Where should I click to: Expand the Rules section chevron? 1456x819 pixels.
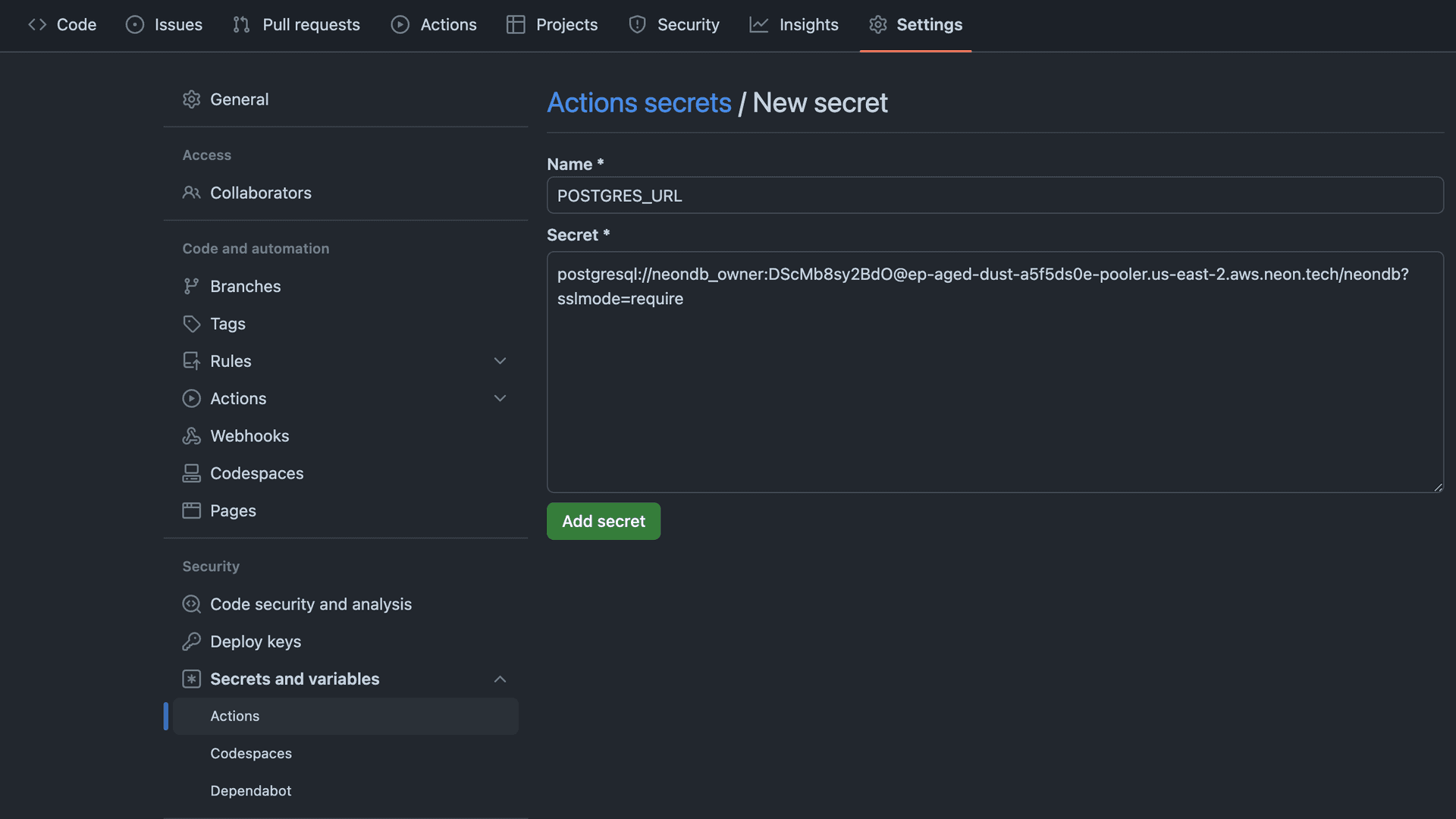pos(500,361)
